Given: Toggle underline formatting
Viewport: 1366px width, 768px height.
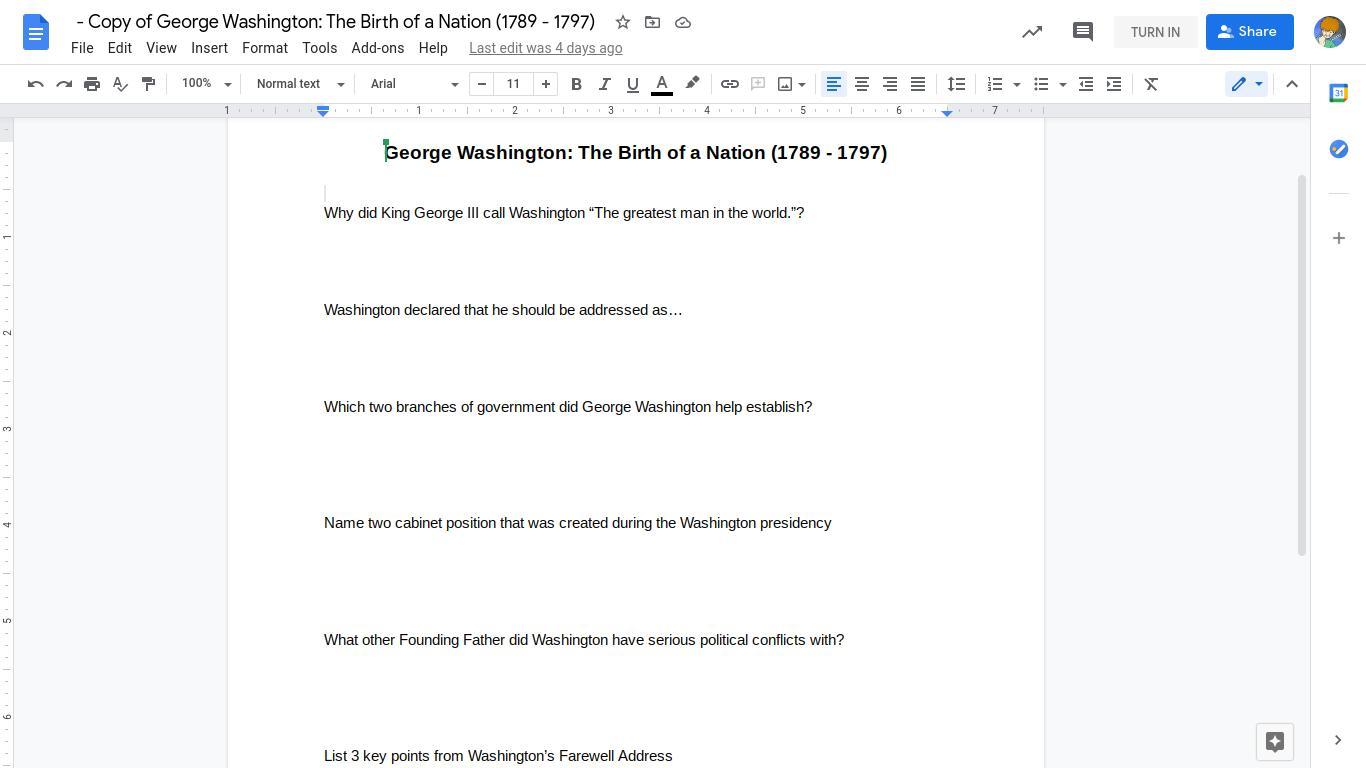Looking at the screenshot, I should [632, 84].
